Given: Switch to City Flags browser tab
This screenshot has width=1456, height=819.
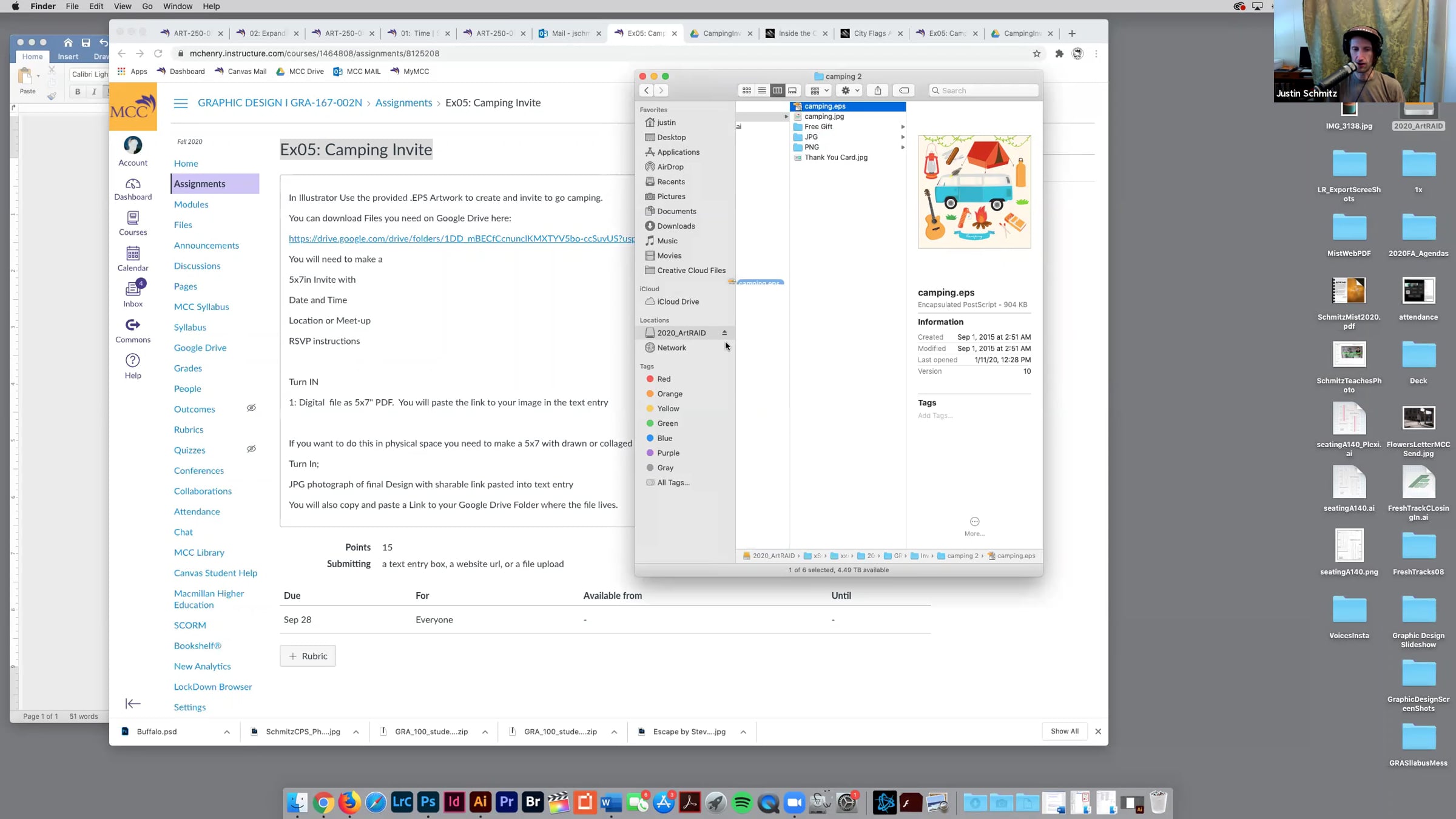Looking at the screenshot, I should [x=871, y=33].
